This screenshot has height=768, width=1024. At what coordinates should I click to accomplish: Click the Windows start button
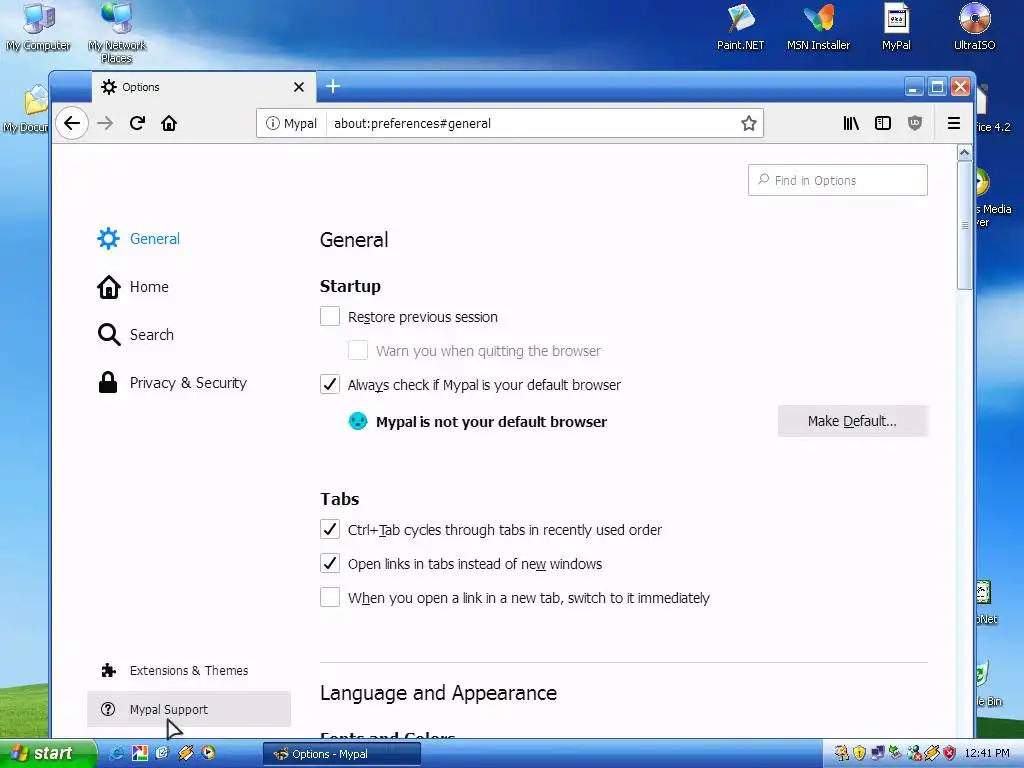point(48,753)
